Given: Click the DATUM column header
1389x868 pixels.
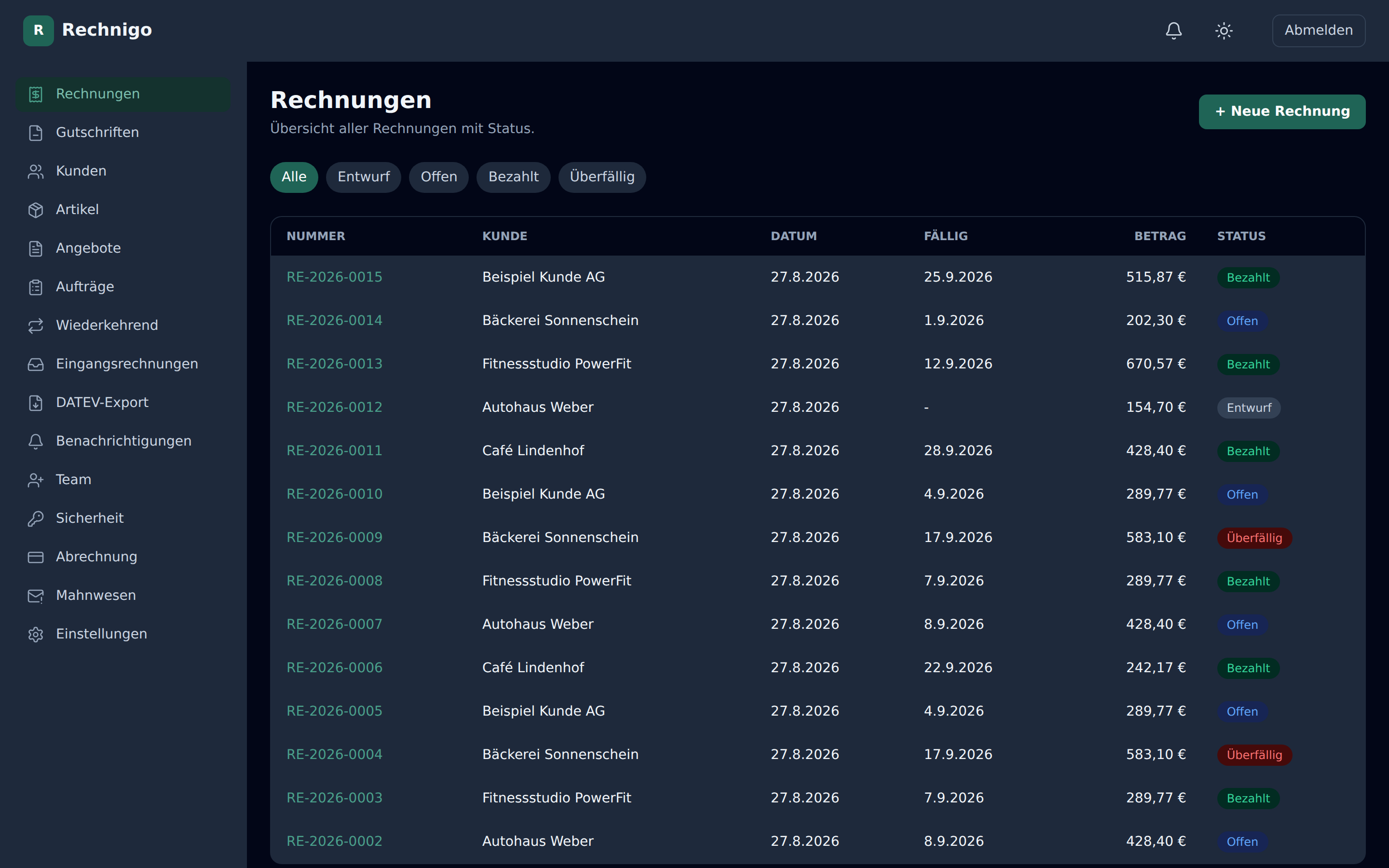Looking at the screenshot, I should pos(793,236).
